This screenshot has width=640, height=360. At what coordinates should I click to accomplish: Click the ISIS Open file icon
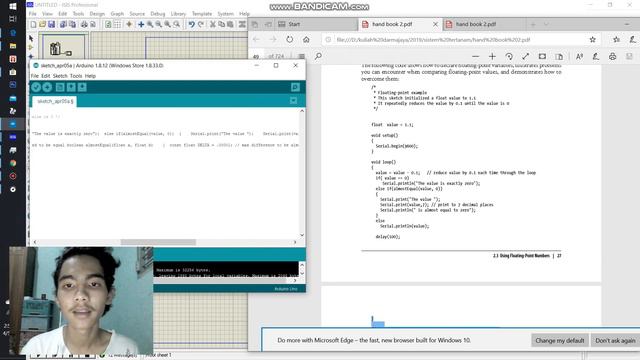coord(42,24)
